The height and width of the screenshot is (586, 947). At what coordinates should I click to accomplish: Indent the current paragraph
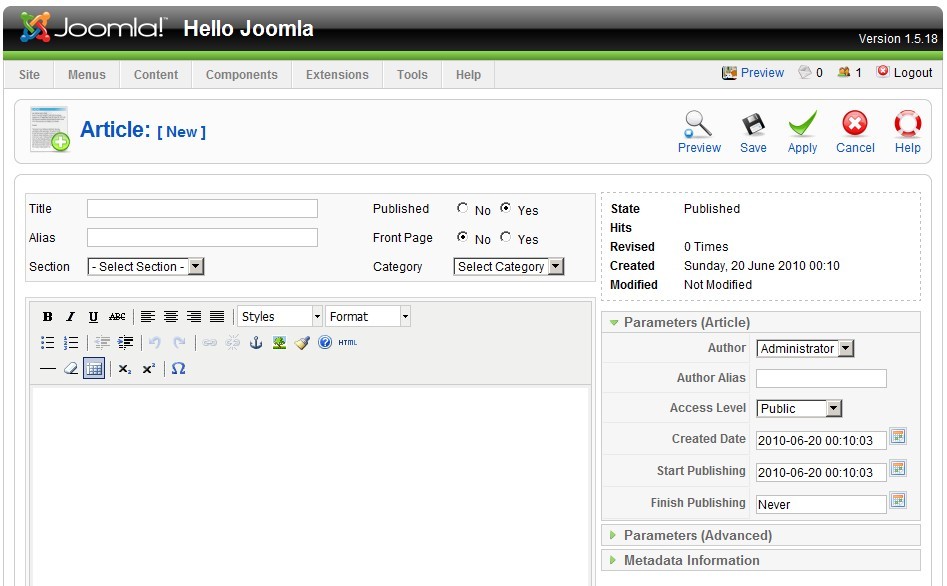(x=125, y=343)
